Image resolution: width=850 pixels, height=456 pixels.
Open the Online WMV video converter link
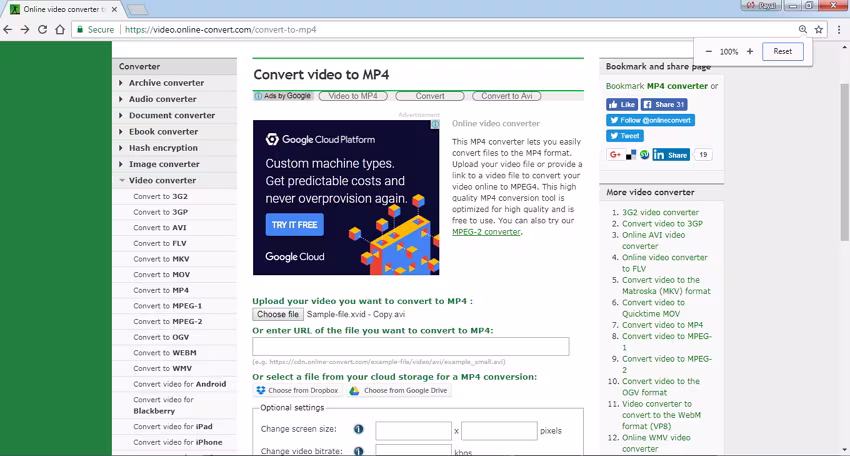[x=656, y=443]
